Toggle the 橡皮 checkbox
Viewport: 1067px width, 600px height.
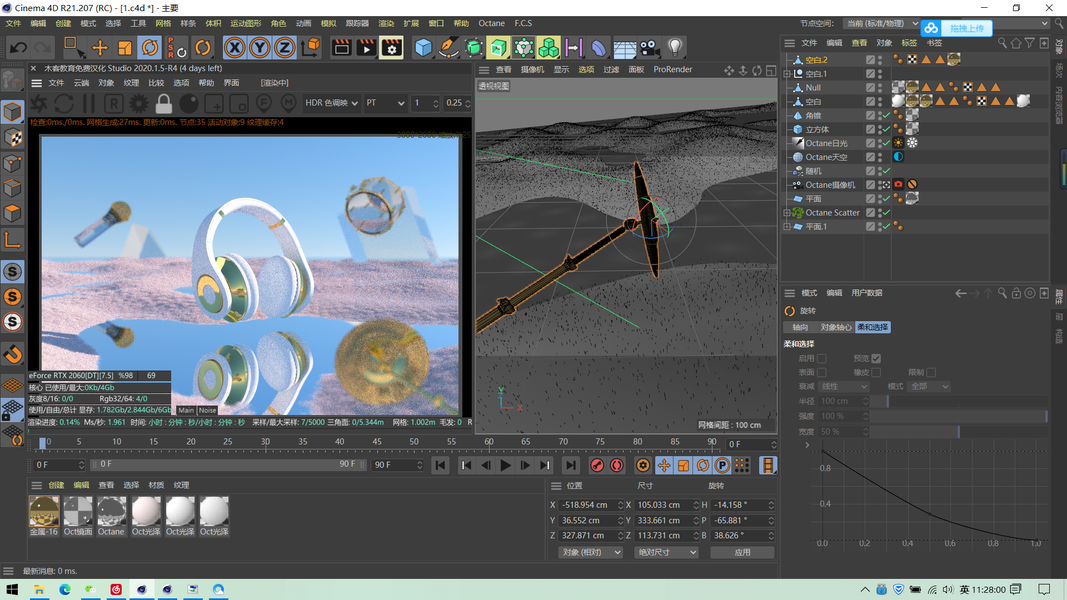pyautogui.click(x=876, y=373)
